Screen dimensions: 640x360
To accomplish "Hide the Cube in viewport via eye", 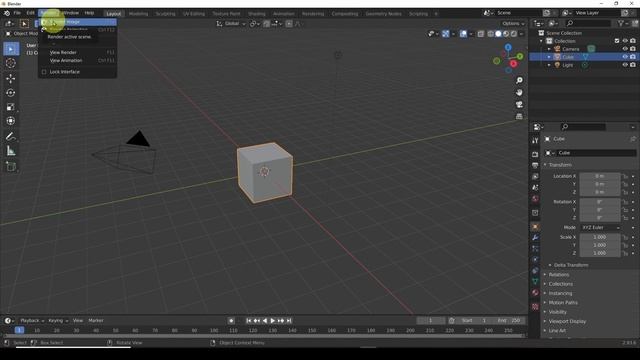I will [625, 57].
